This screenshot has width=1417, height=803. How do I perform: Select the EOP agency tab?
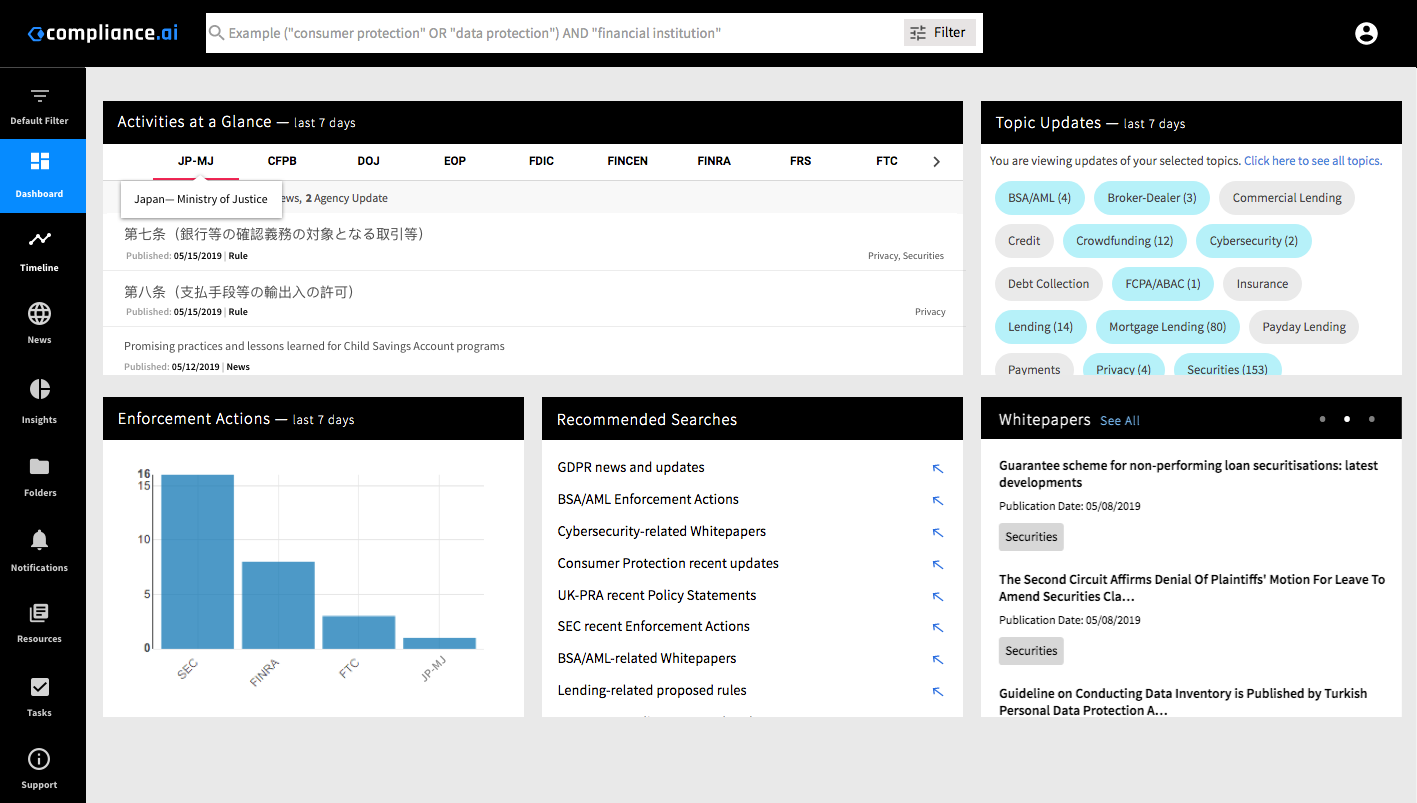coord(455,161)
